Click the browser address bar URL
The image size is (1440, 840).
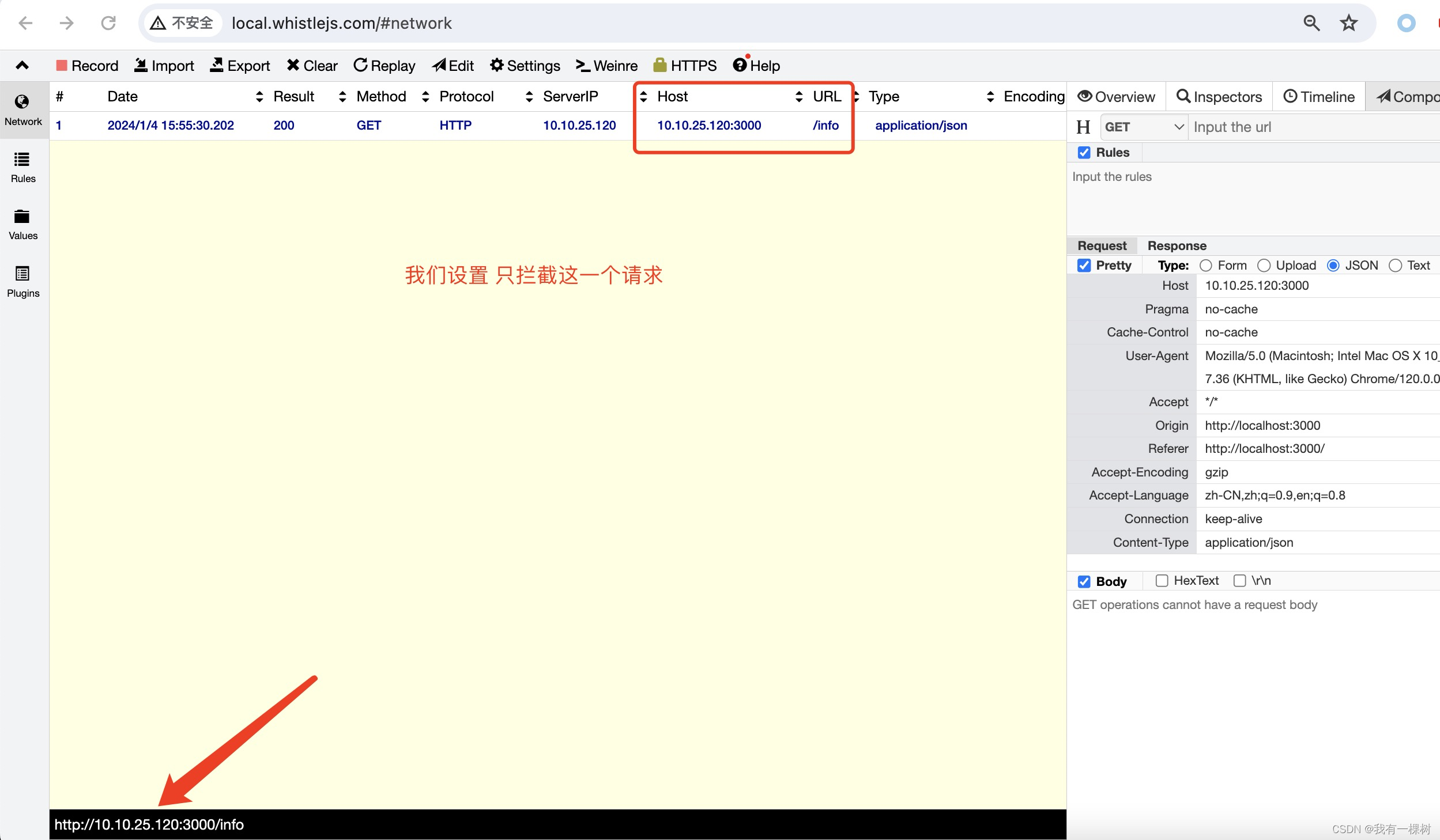coord(341,23)
